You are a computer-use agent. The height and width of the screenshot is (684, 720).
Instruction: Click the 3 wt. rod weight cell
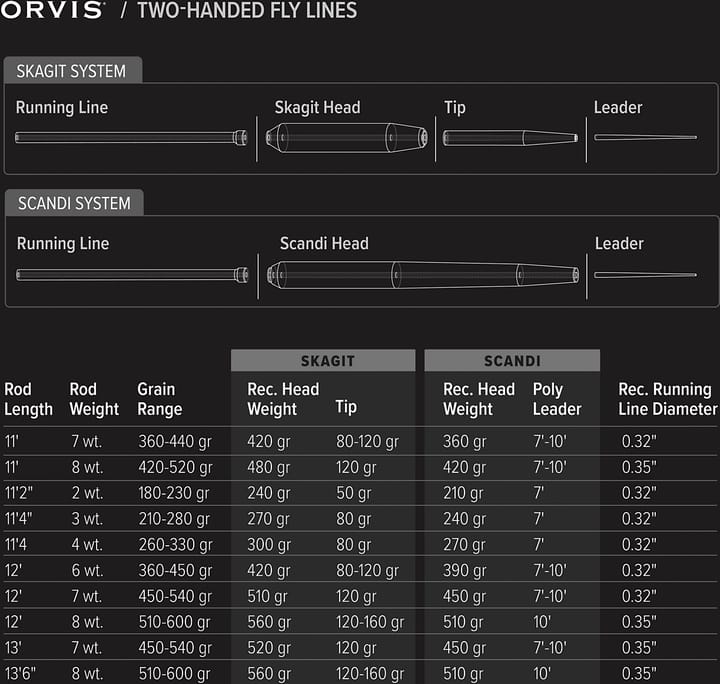87,519
